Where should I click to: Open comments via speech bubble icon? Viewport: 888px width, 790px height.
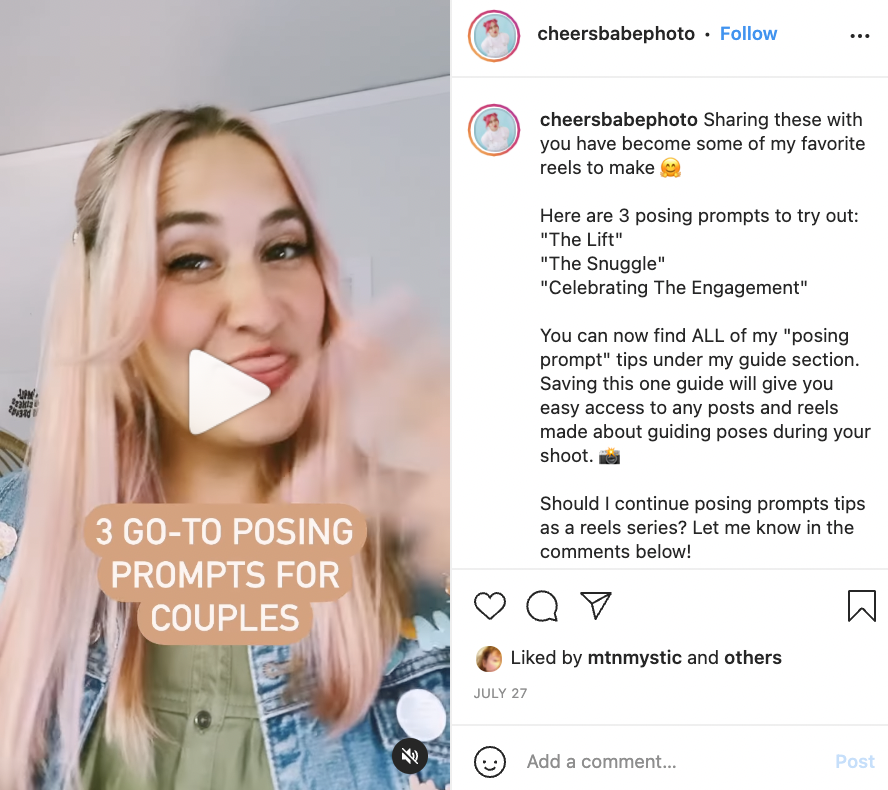tap(542, 606)
